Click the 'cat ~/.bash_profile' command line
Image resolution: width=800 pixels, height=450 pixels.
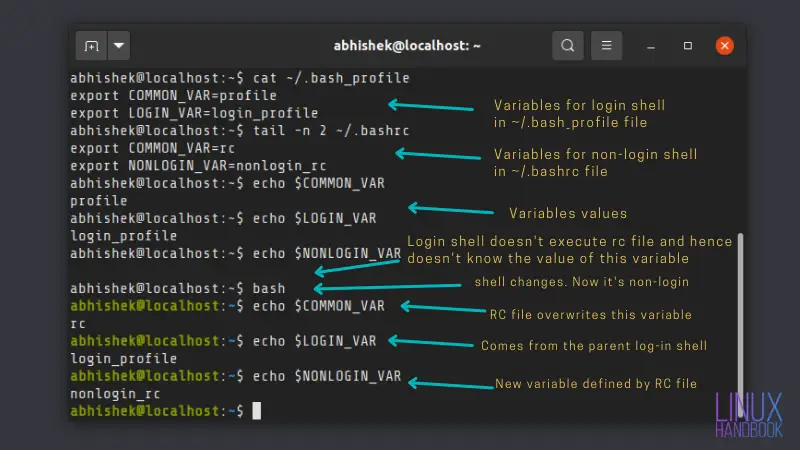click(x=240, y=78)
